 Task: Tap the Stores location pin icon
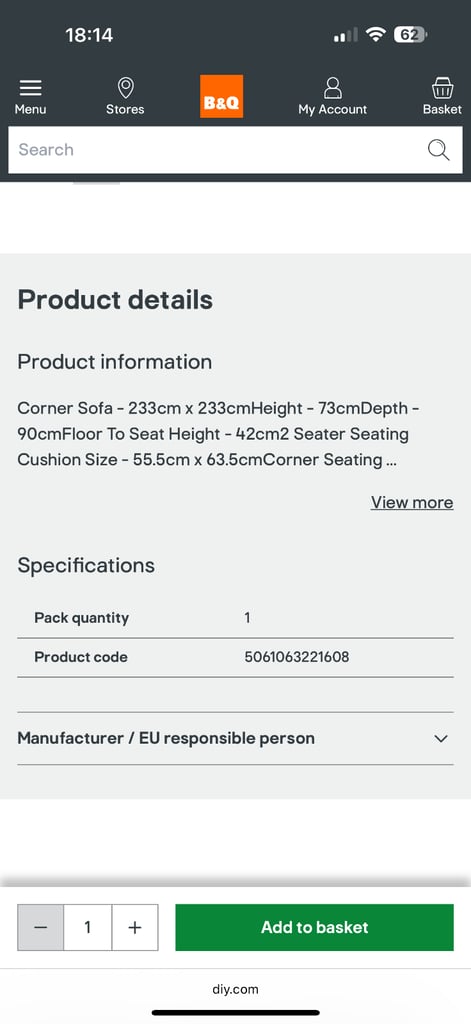(x=125, y=88)
